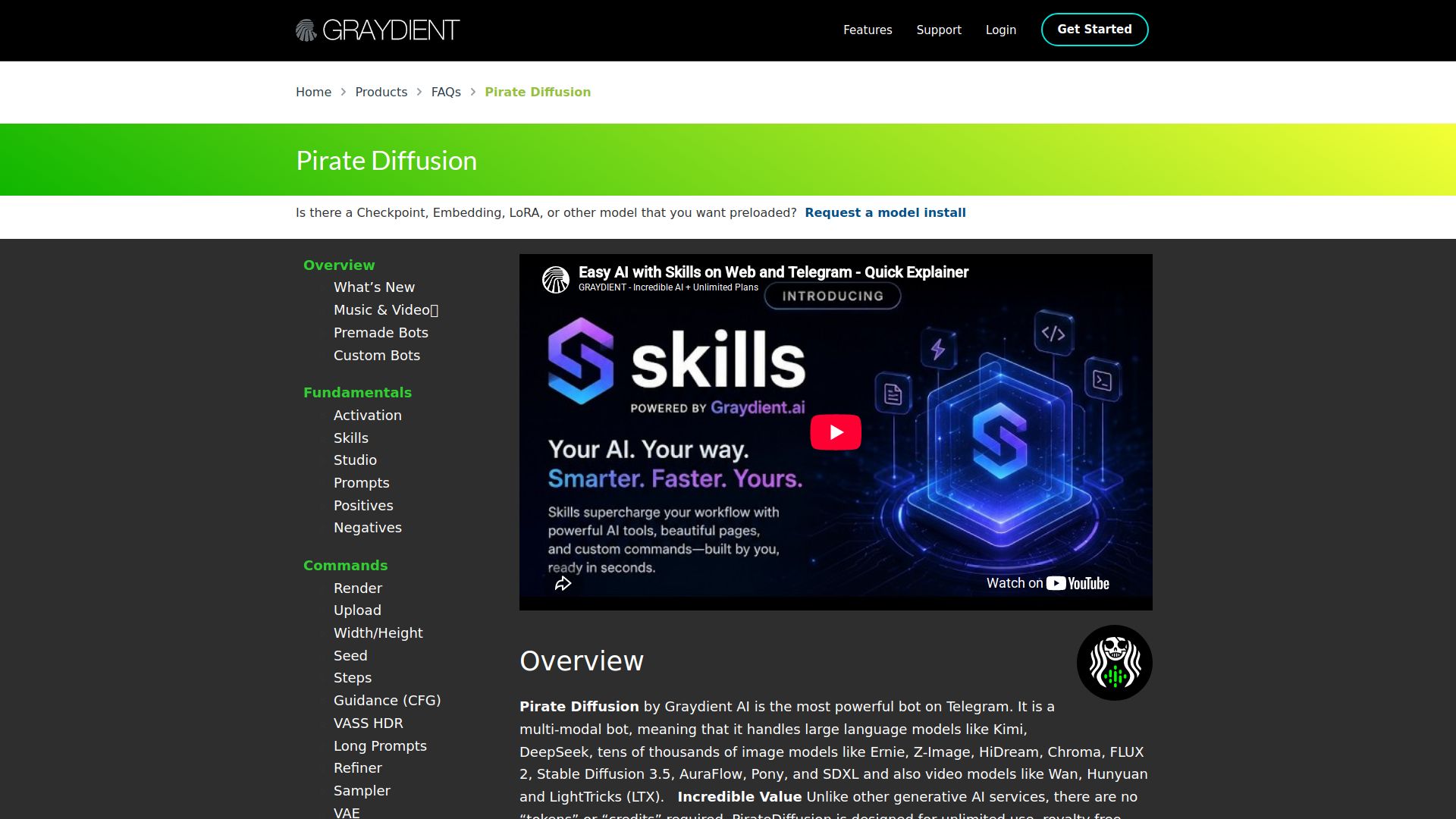Navigate to Products breadcrumb
Screen dimensions: 1456x819
tap(381, 92)
